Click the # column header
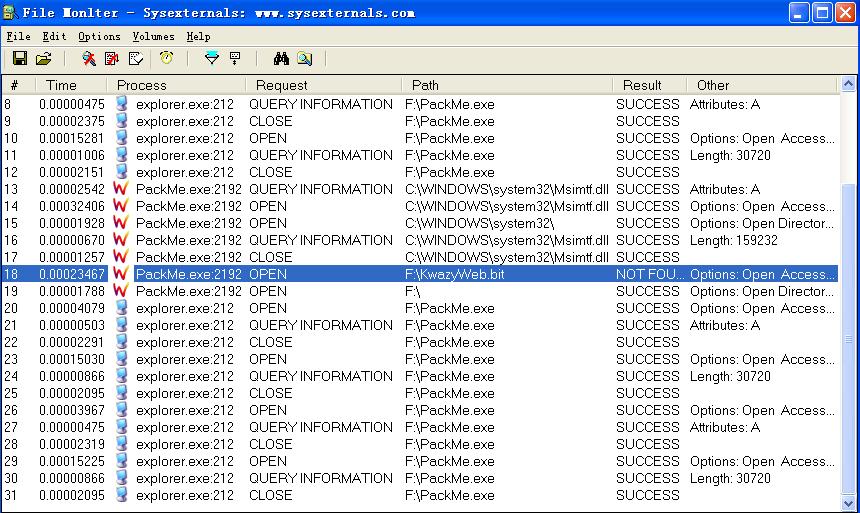The height and width of the screenshot is (513, 860). coord(18,85)
